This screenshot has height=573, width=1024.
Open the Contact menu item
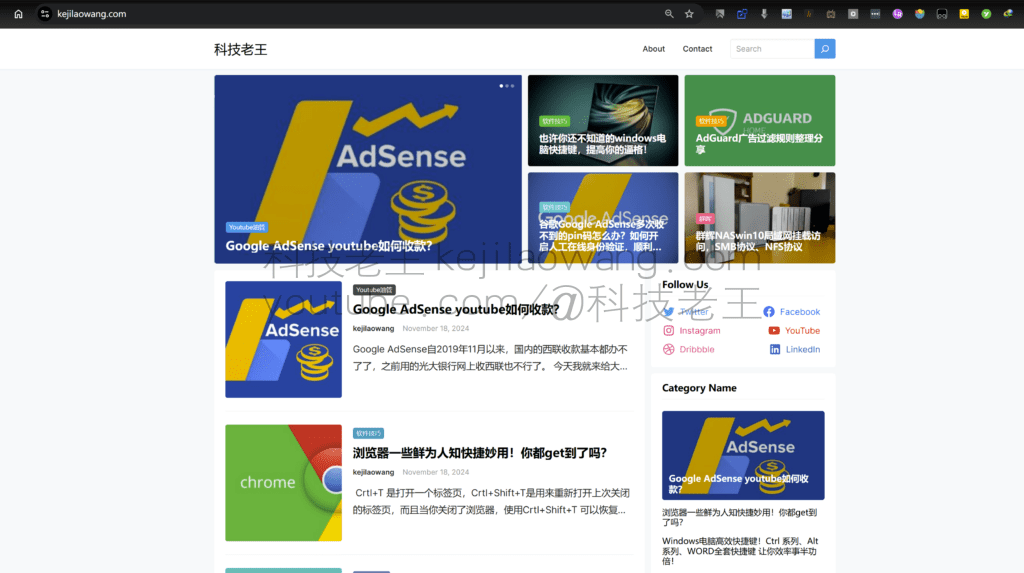[697, 49]
